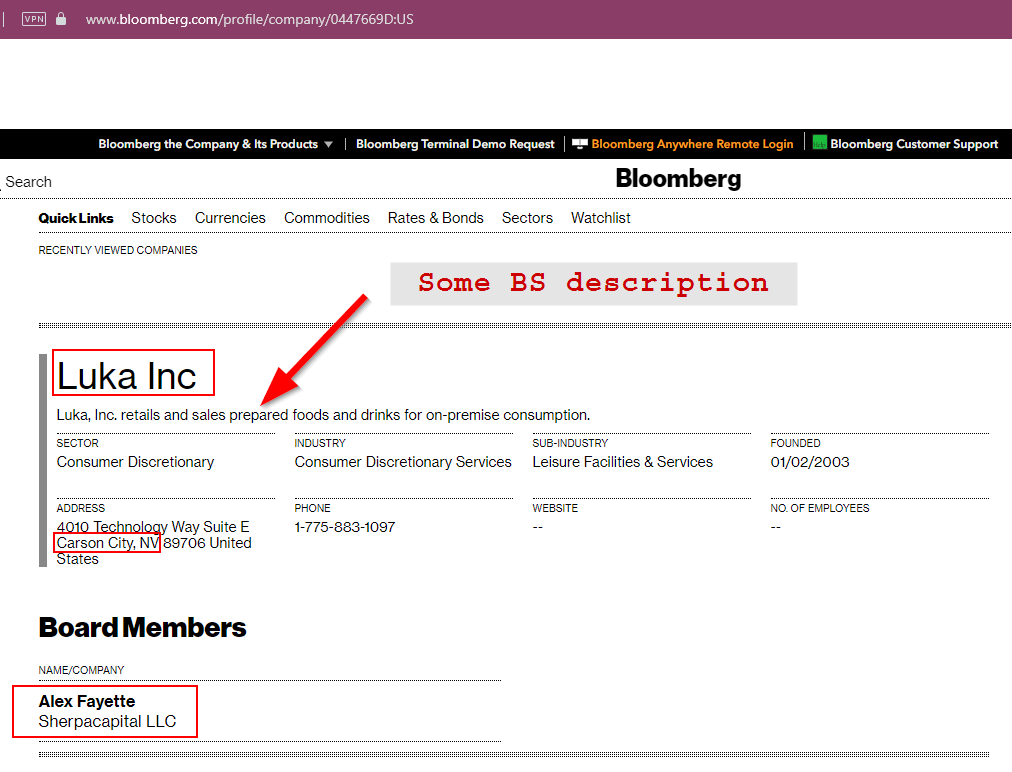Screen dimensions: 1012x772
Task: Click Recently Viewed Companies label
Action: click(117, 250)
